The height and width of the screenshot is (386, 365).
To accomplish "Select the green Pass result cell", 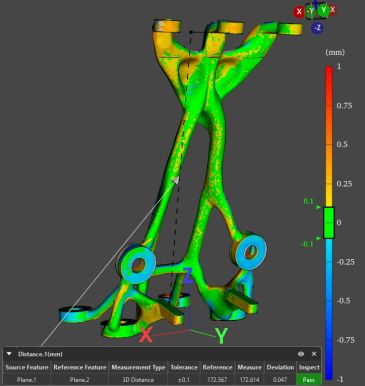I will click(309, 380).
